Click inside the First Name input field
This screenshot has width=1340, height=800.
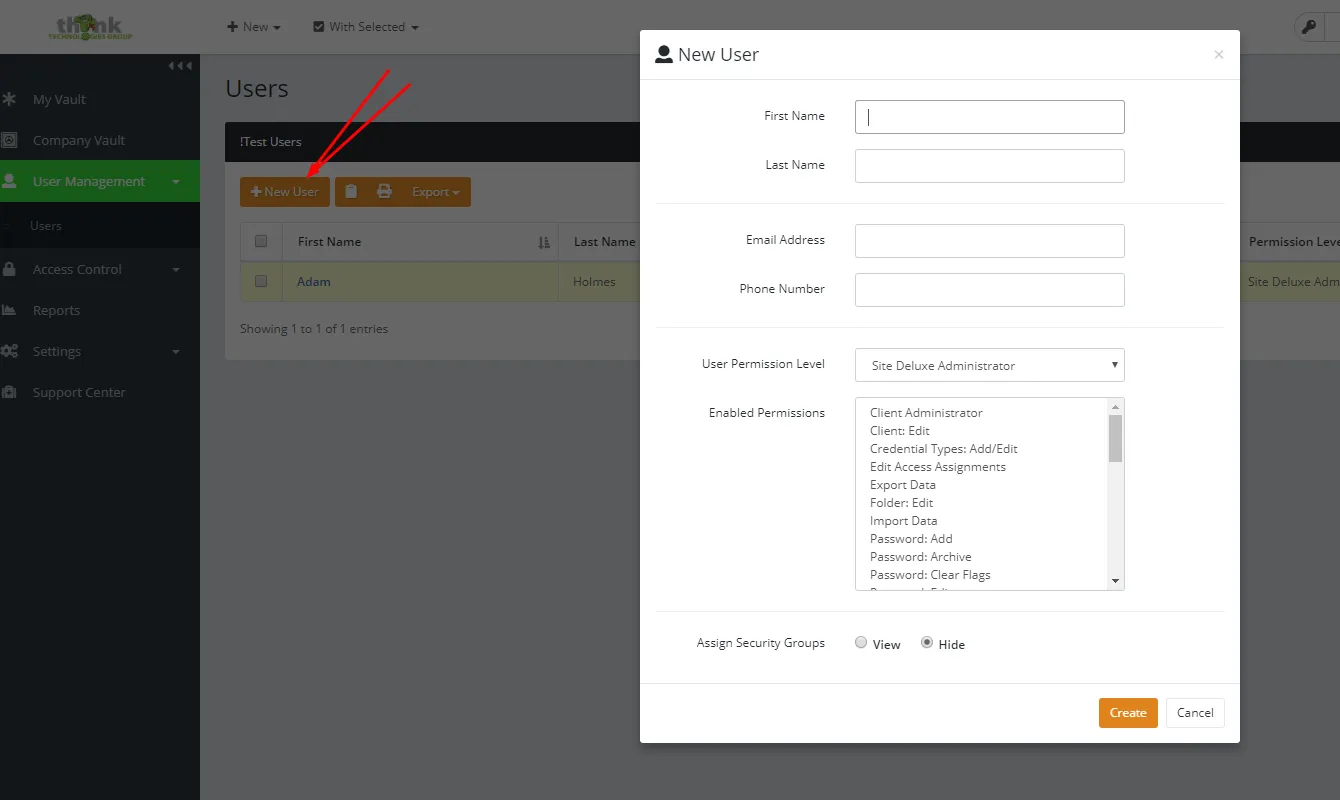click(x=989, y=117)
